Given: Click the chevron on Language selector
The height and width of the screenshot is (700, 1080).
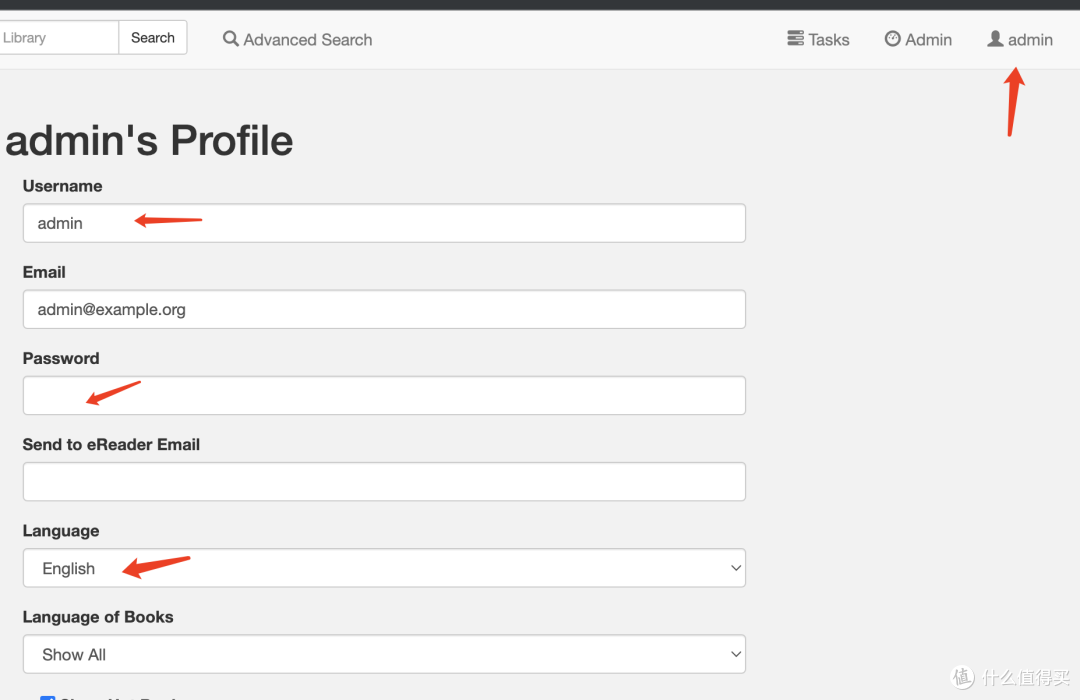Looking at the screenshot, I should click(x=736, y=568).
